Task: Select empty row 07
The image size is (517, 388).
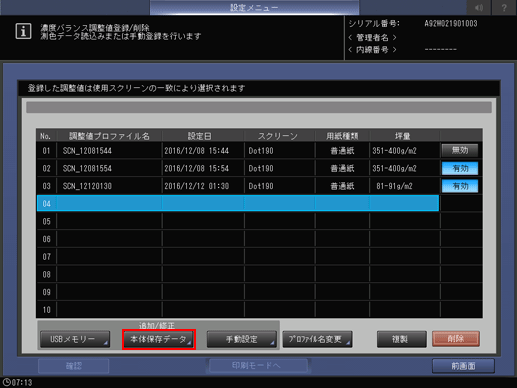Action: tap(238, 257)
